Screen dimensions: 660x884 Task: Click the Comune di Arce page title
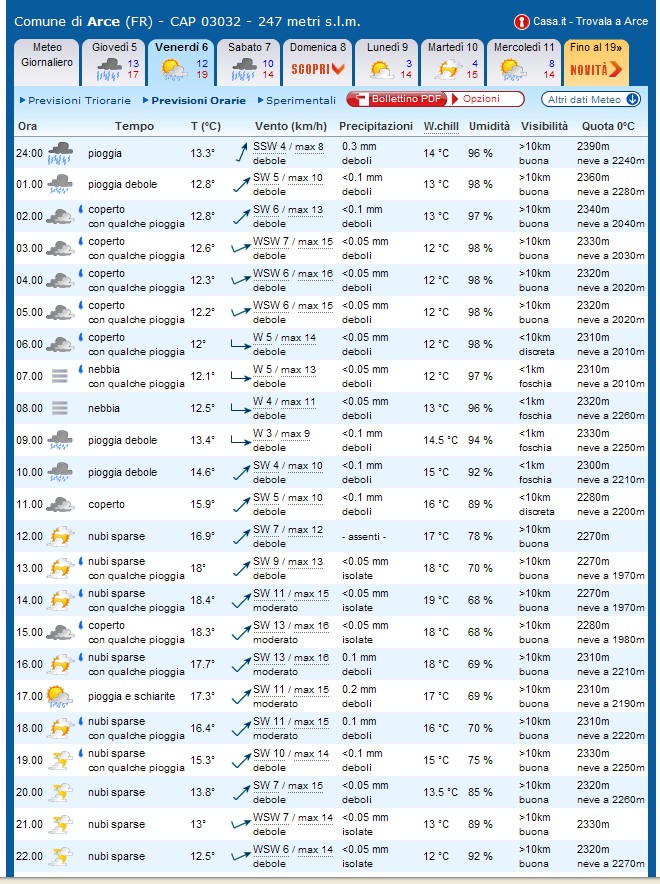(187, 22)
